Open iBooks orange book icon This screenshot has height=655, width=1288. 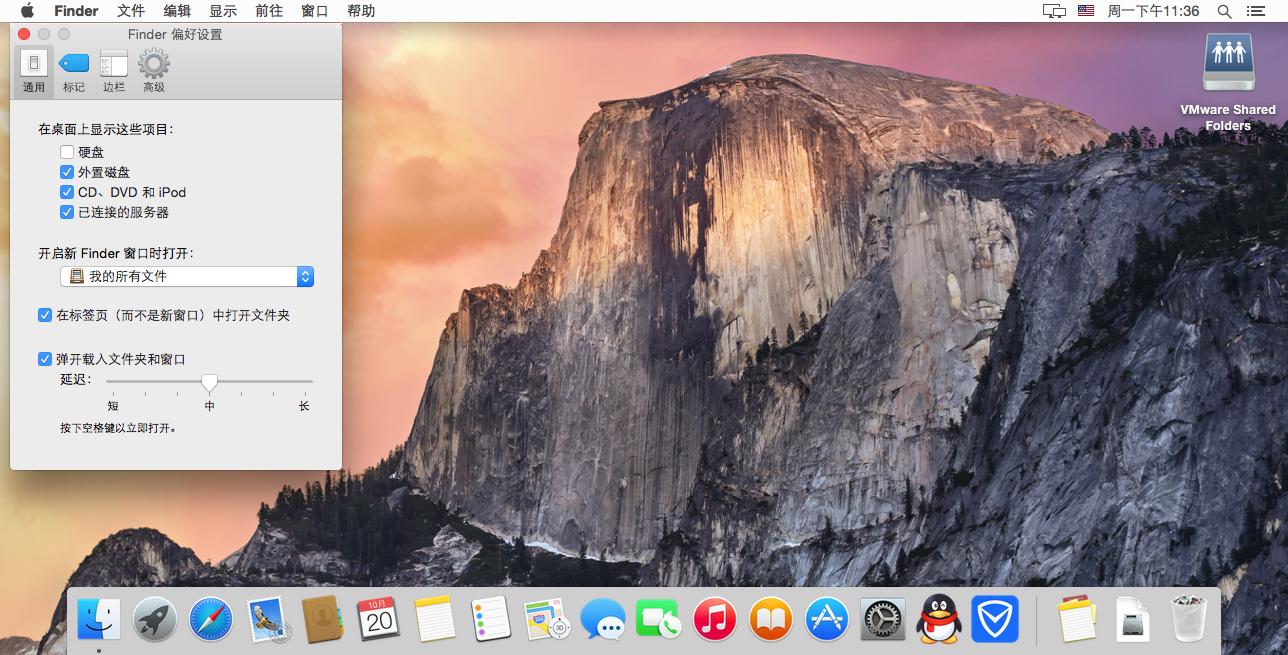coord(771,620)
